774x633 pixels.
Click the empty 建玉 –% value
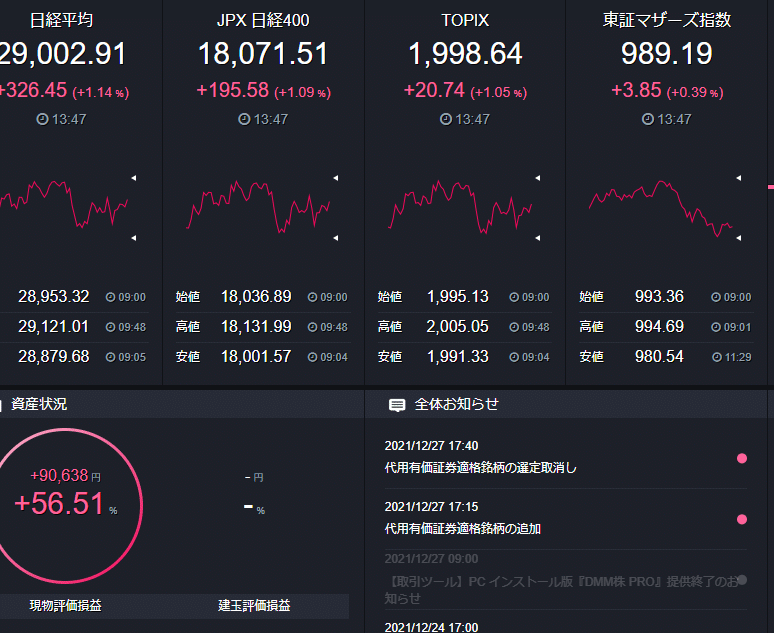point(254,508)
